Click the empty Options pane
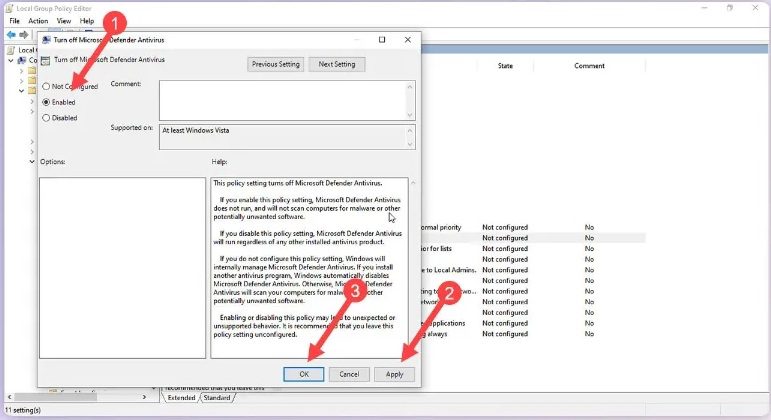 pos(122,268)
